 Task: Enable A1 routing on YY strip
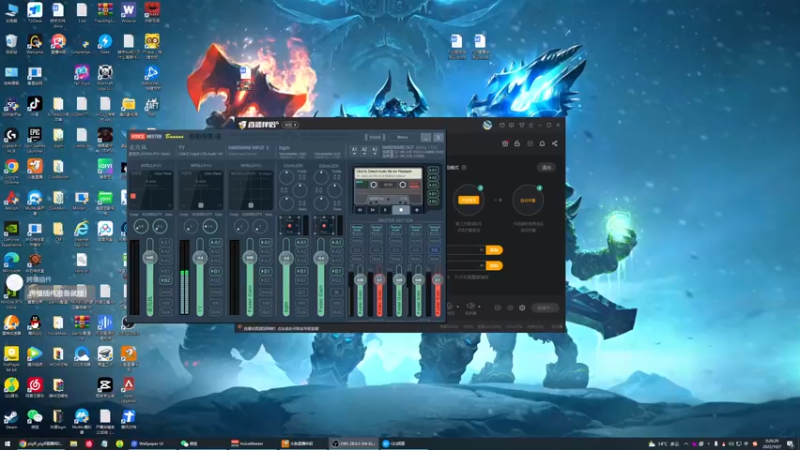(x=216, y=242)
